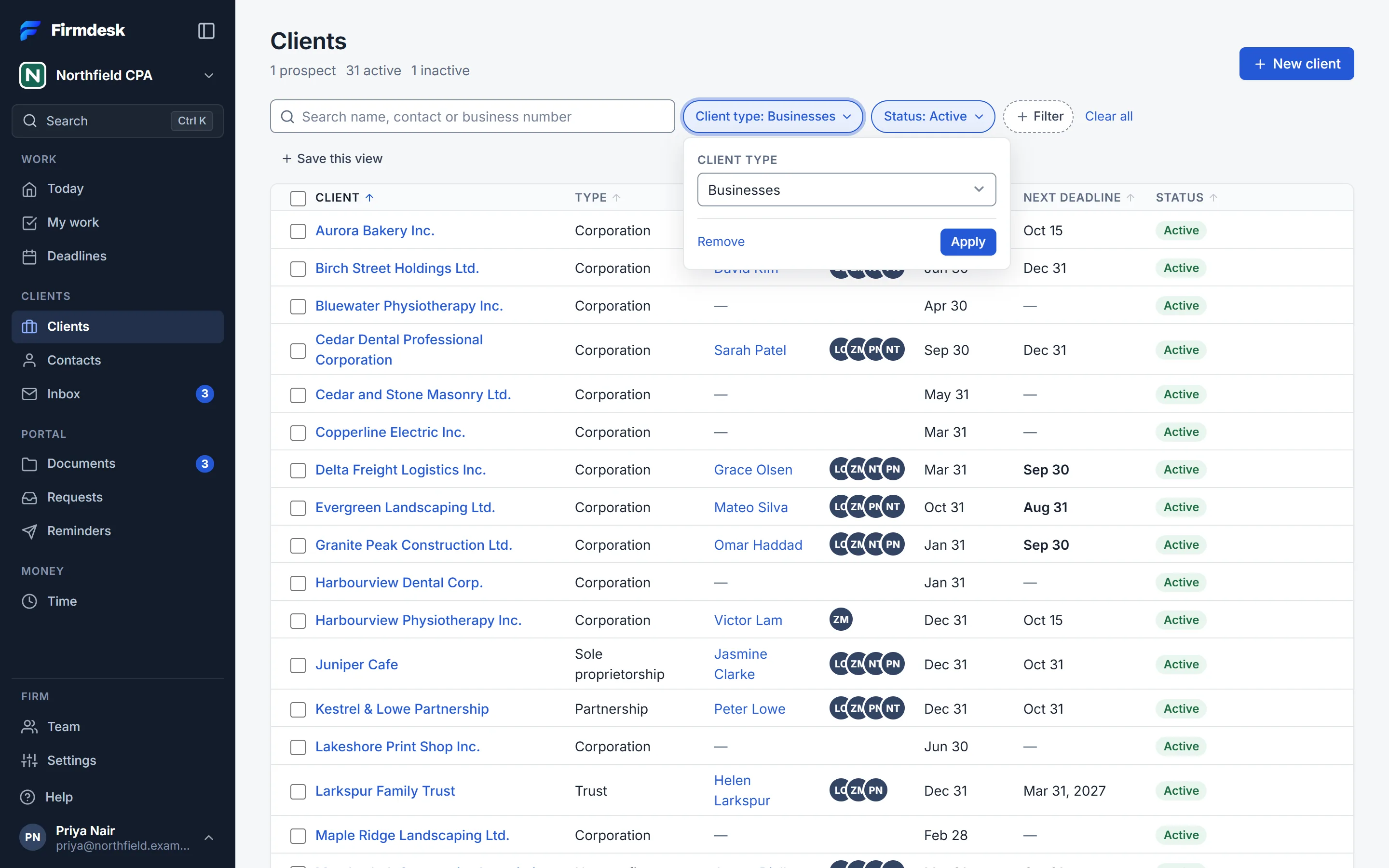Expand the Priya Nair account menu
This screenshot has width=1389, height=868.
(x=117, y=837)
